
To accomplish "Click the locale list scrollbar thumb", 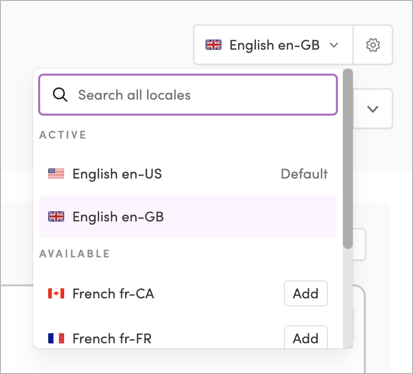I will (348, 159).
